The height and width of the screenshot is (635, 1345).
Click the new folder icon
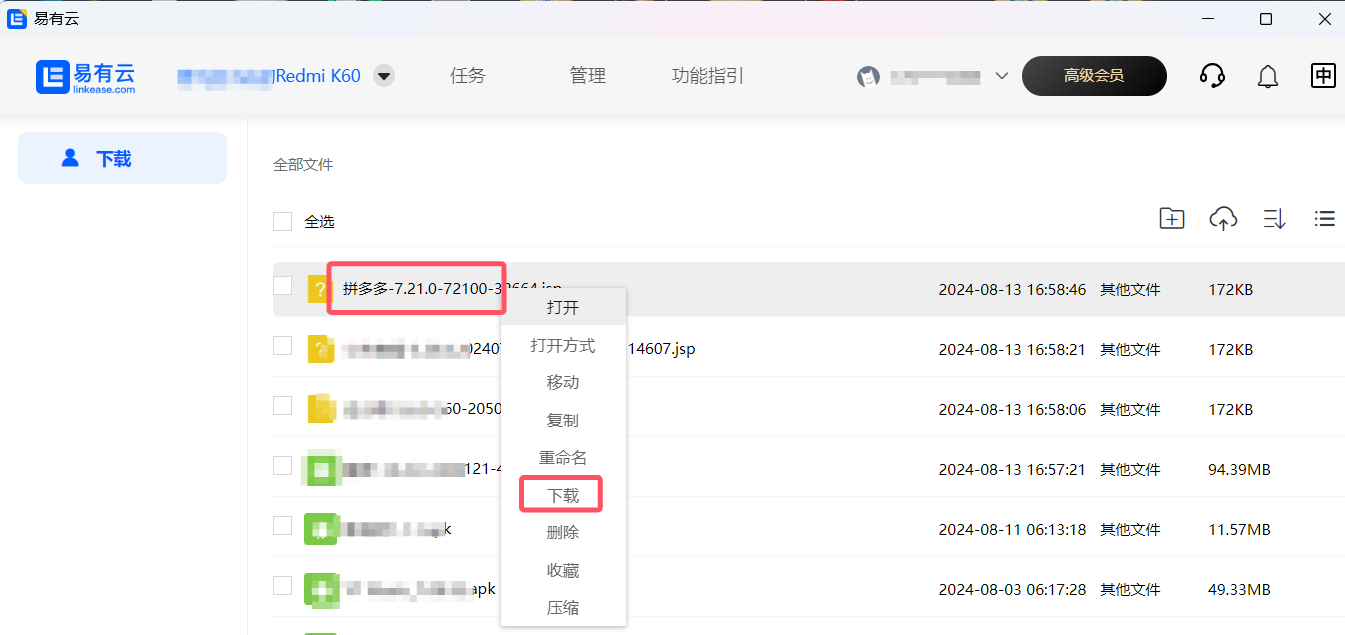(1171, 219)
